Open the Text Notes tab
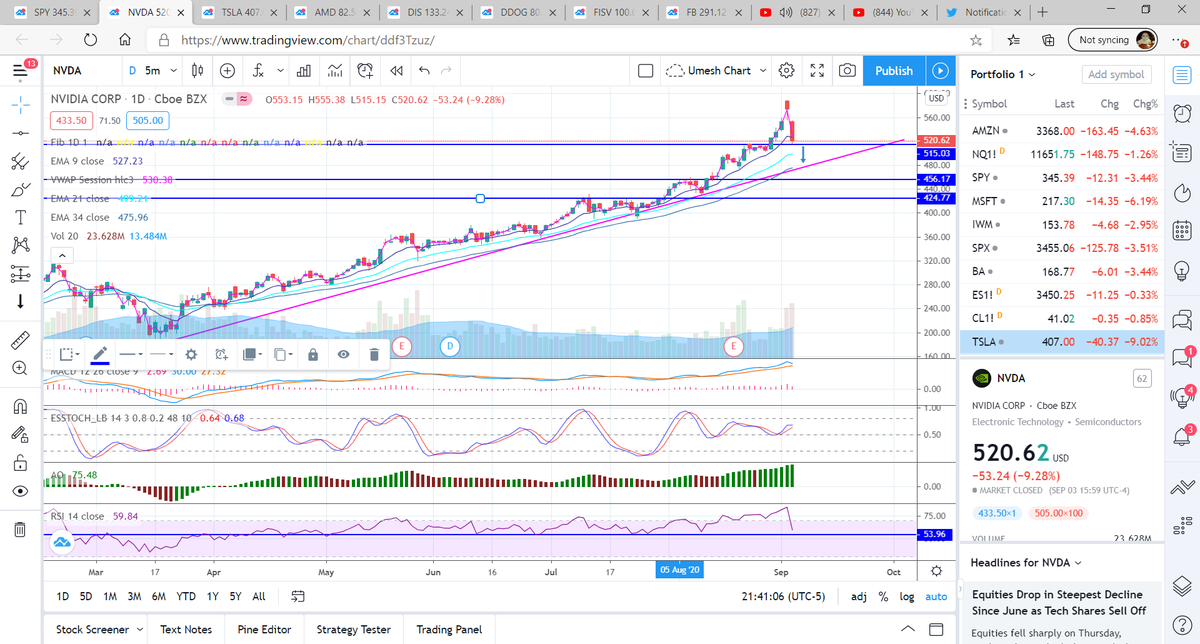 [186, 629]
